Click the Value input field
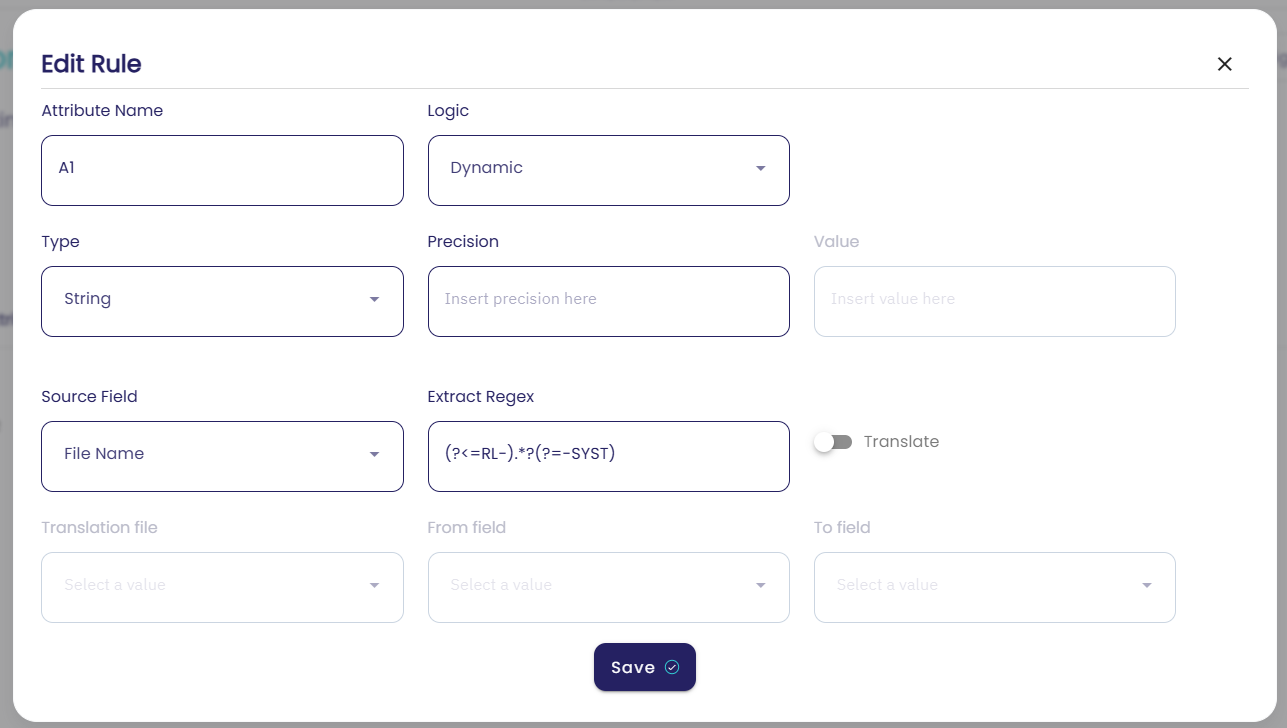Viewport: 1287px width, 728px height. pos(994,300)
